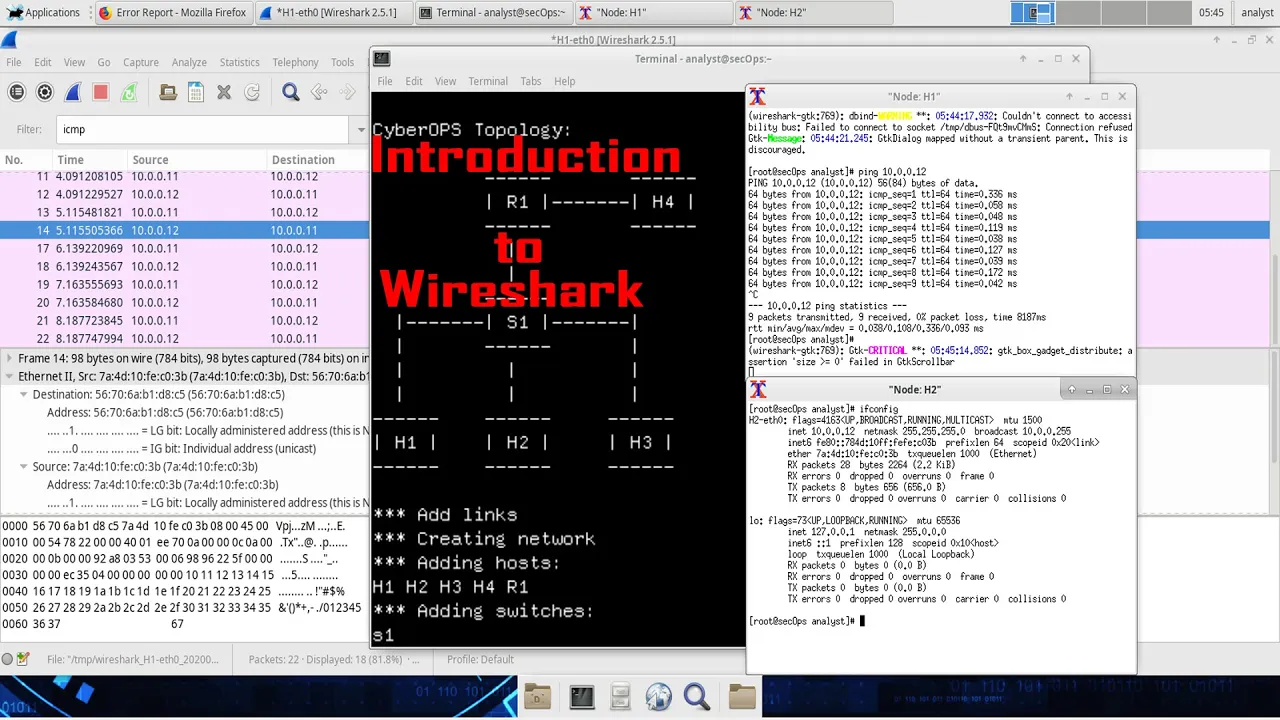
Task: Click the Node: H2 terminal prompt line
Action: pyautogui.click(x=805, y=621)
